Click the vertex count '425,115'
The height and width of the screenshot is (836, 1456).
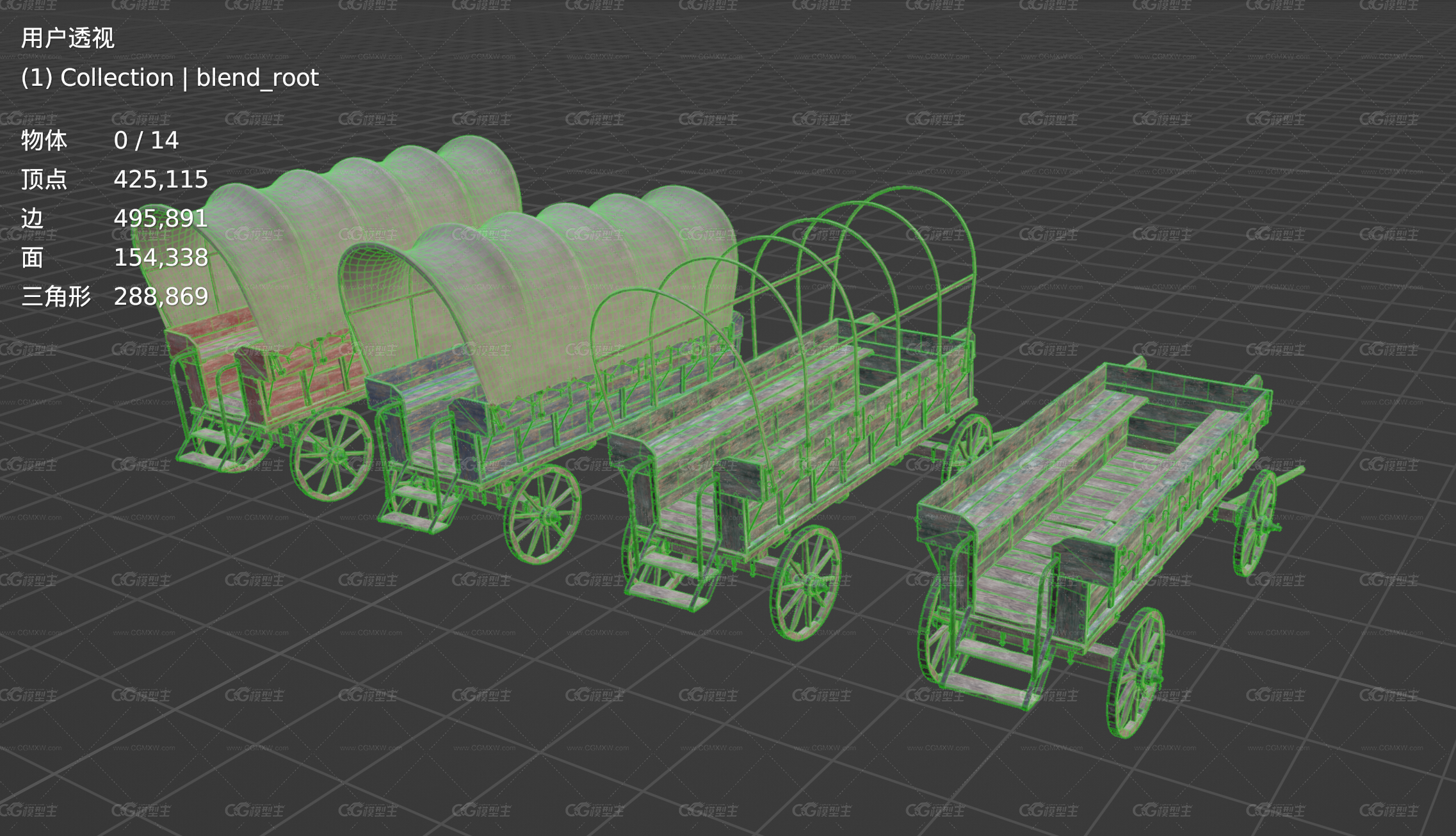[161, 179]
